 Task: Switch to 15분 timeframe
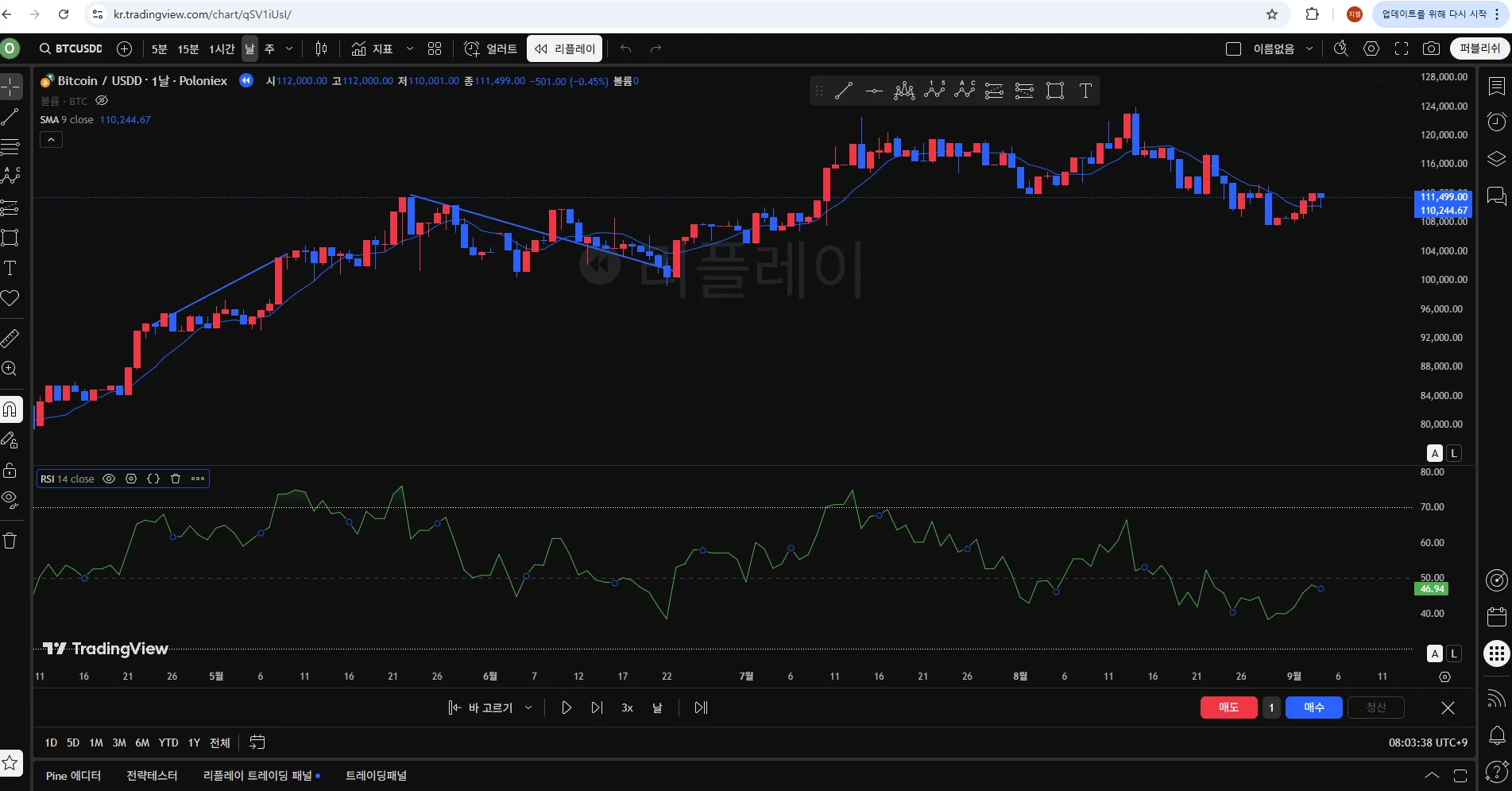pyautogui.click(x=188, y=48)
